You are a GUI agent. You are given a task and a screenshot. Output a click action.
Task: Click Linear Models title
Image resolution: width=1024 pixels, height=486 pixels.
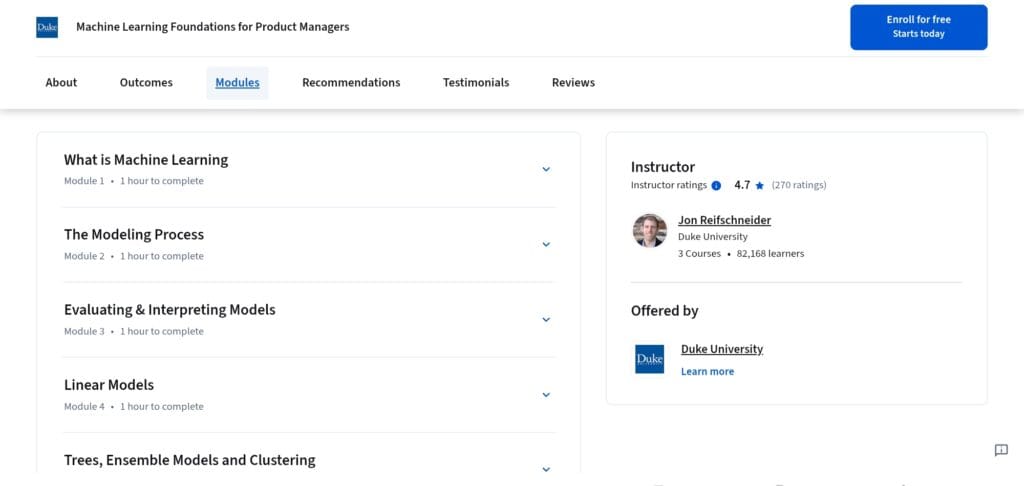[x=109, y=385]
